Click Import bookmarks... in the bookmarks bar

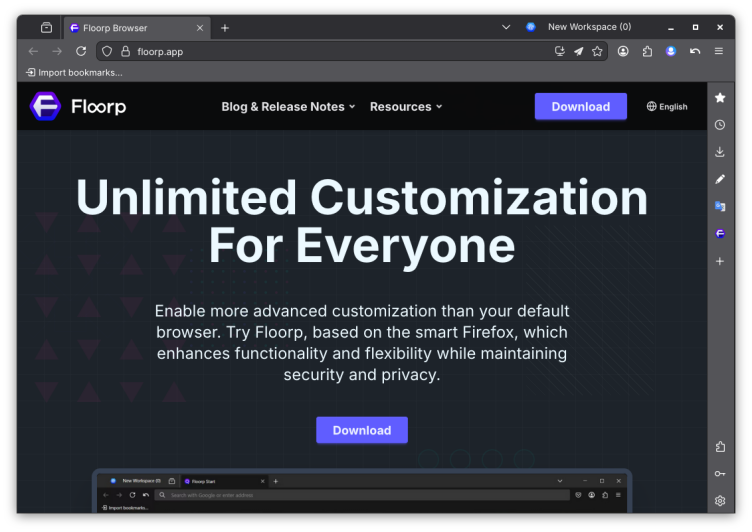pos(75,72)
